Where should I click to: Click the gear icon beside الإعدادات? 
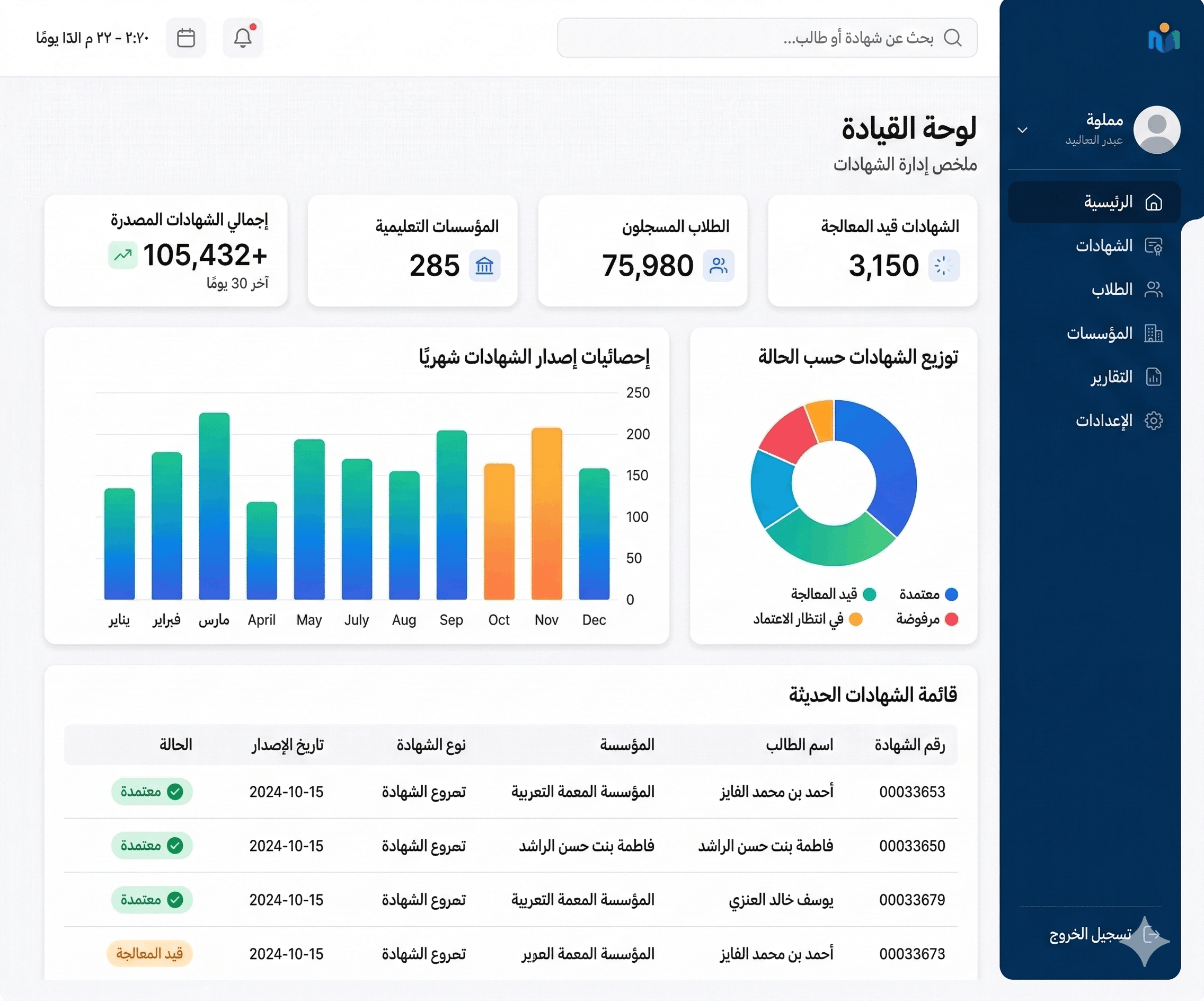coord(1153,420)
